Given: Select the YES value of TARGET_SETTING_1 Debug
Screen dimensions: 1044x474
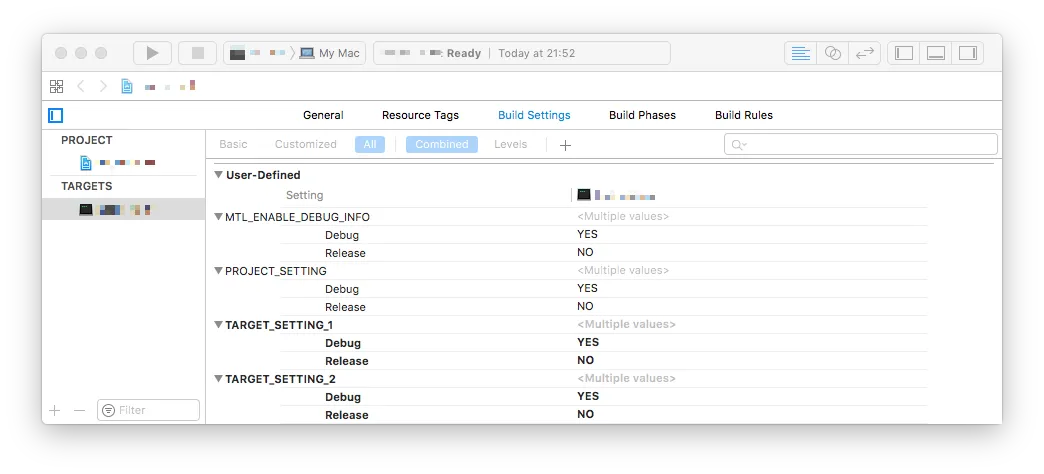Looking at the screenshot, I should pyautogui.click(x=588, y=342).
